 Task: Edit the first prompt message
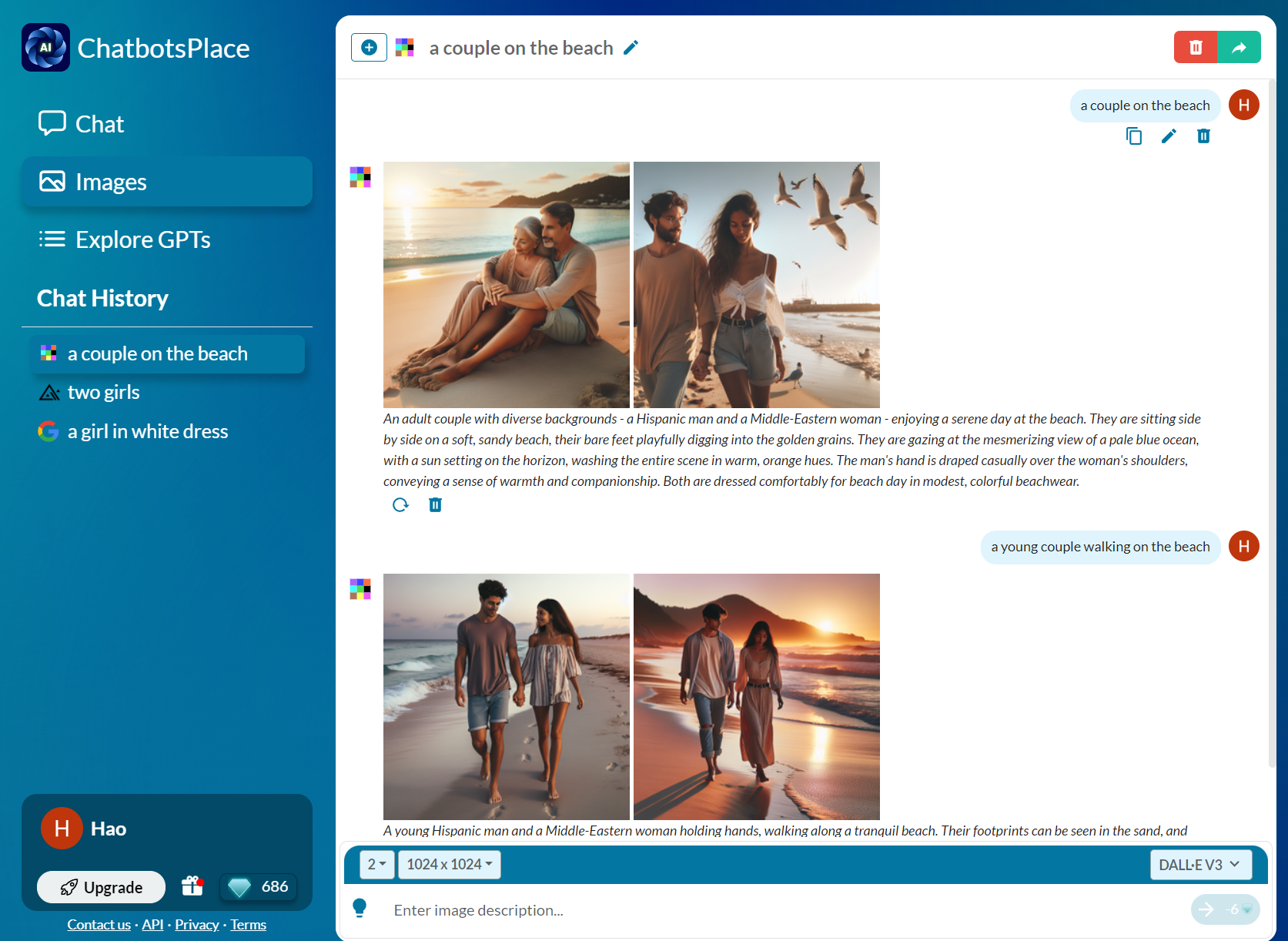click(1169, 136)
